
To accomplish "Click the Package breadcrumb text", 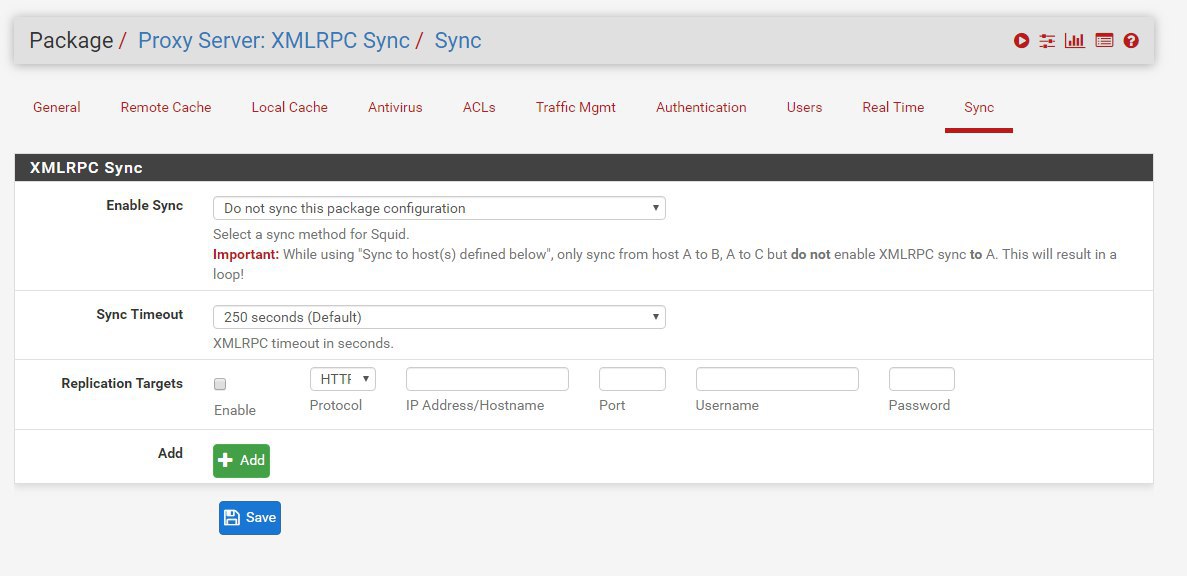I will point(71,40).
